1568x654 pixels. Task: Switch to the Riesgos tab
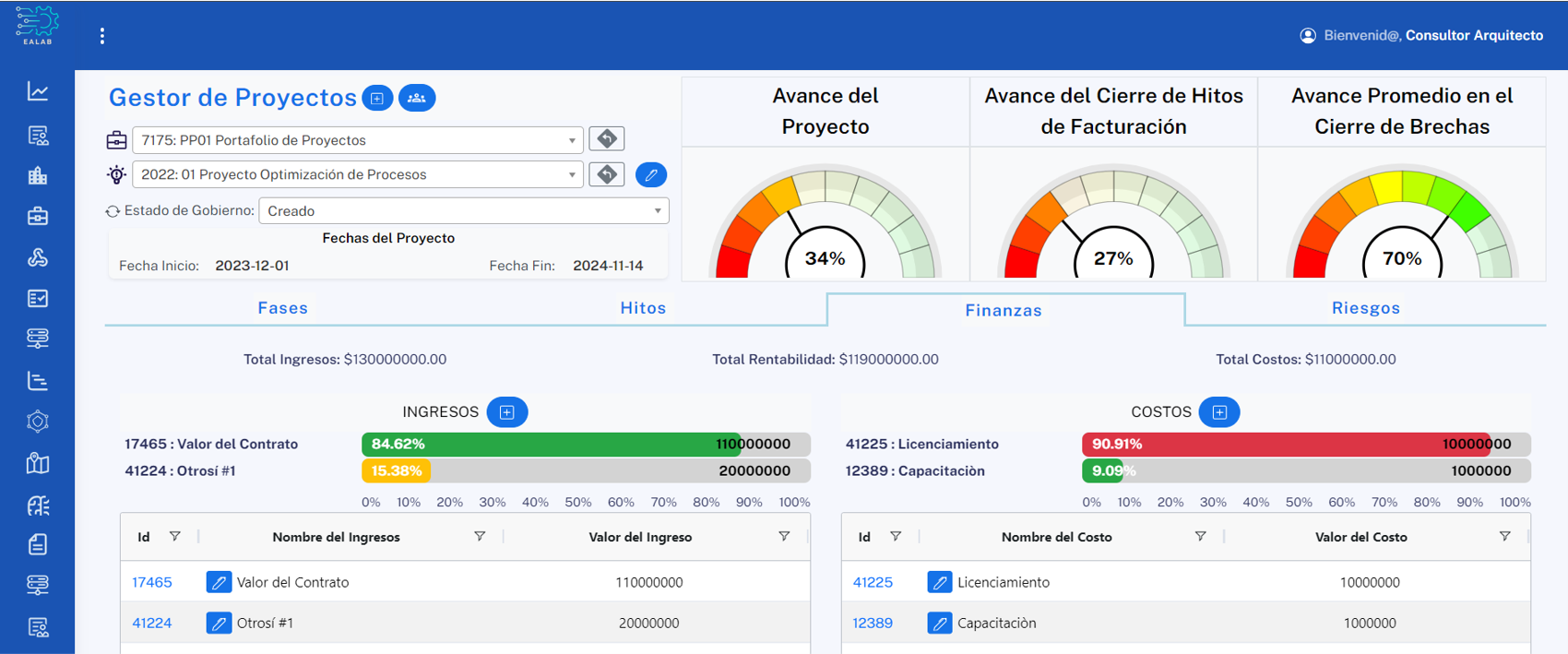1365,308
